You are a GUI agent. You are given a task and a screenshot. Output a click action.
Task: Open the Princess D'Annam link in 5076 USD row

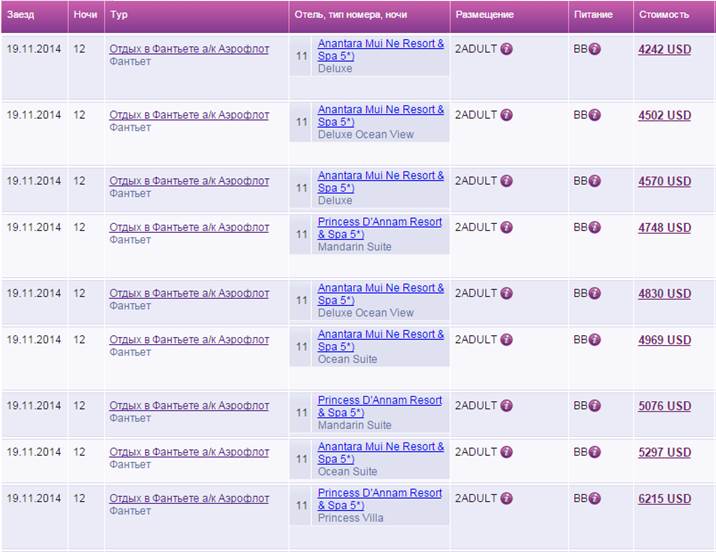pos(379,400)
